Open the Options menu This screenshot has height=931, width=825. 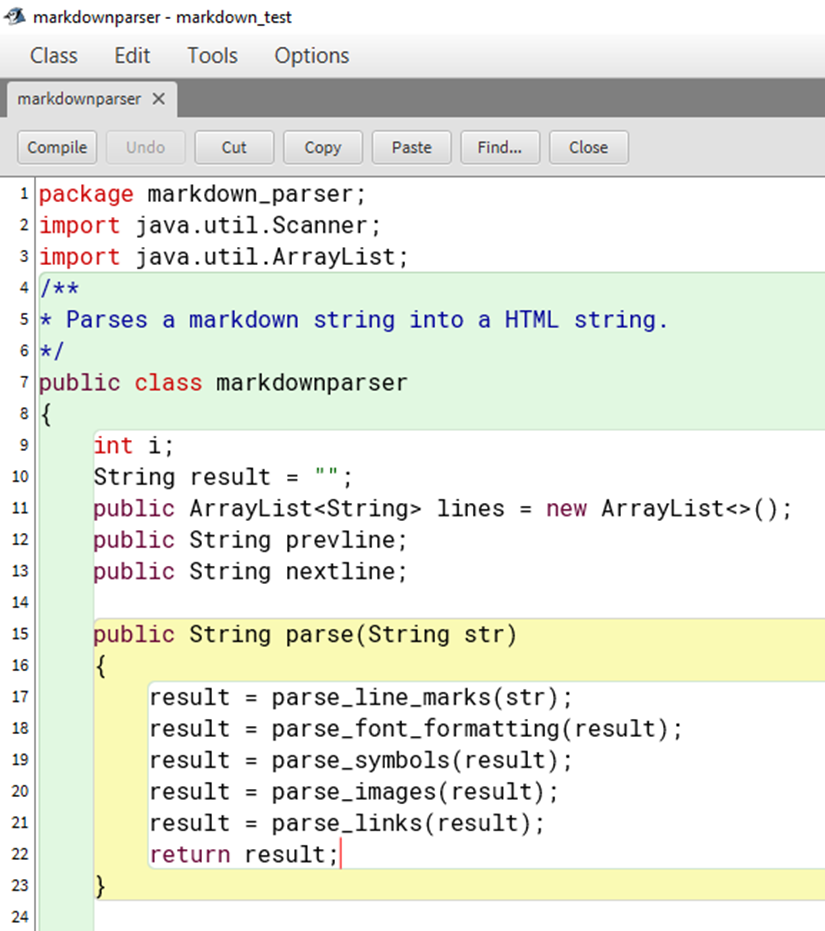pos(312,56)
